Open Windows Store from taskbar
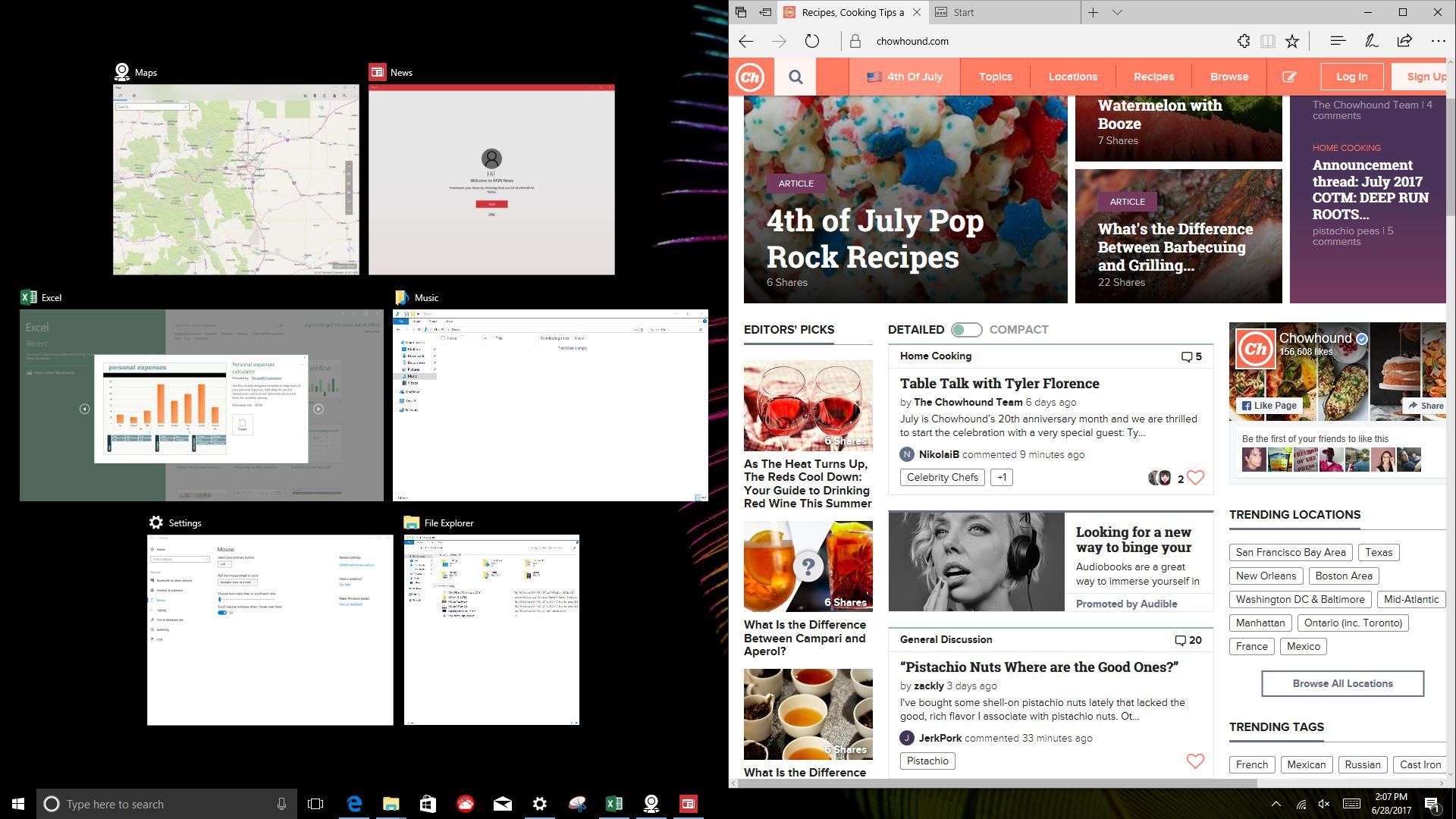 pyautogui.click(x=428, y=804)
